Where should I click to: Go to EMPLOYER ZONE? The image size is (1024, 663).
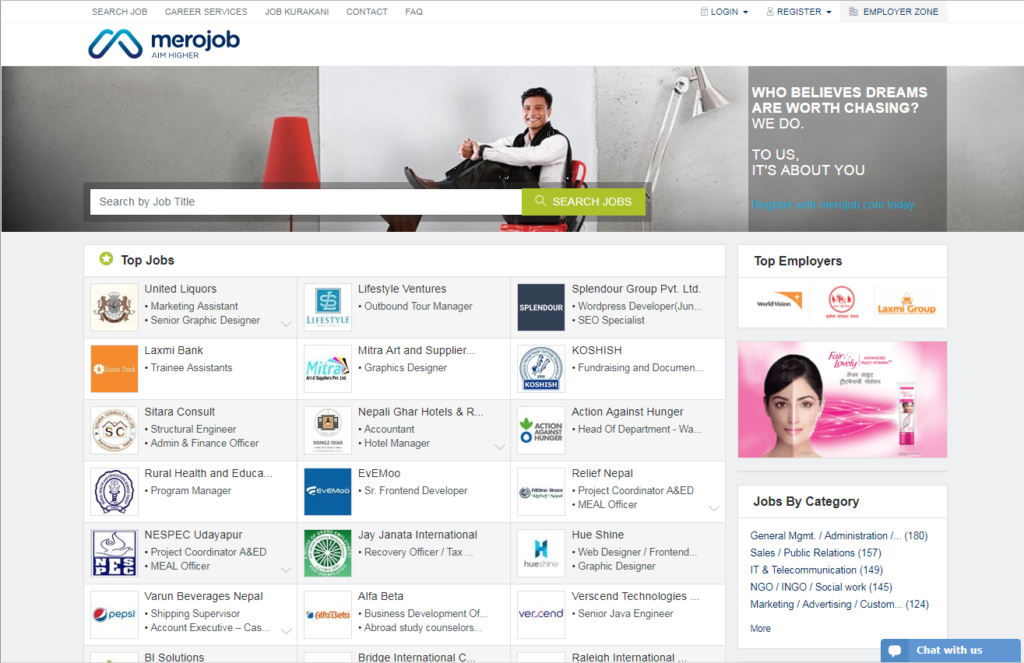point(893,12)
